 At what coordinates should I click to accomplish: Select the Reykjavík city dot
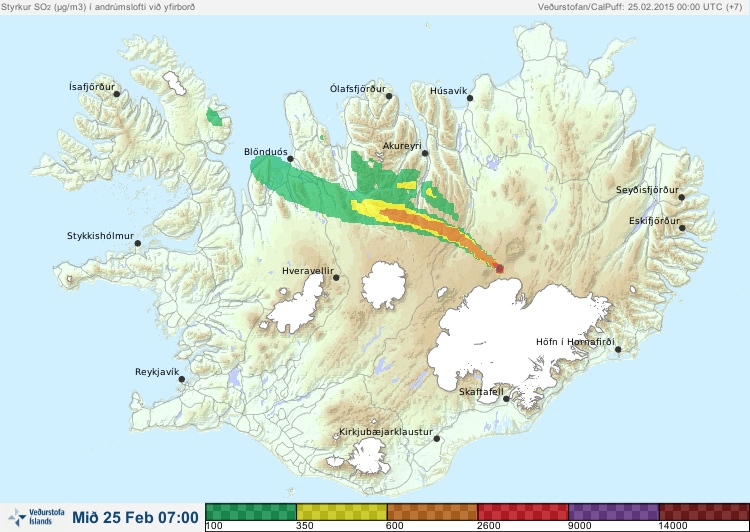pos(182,379)
